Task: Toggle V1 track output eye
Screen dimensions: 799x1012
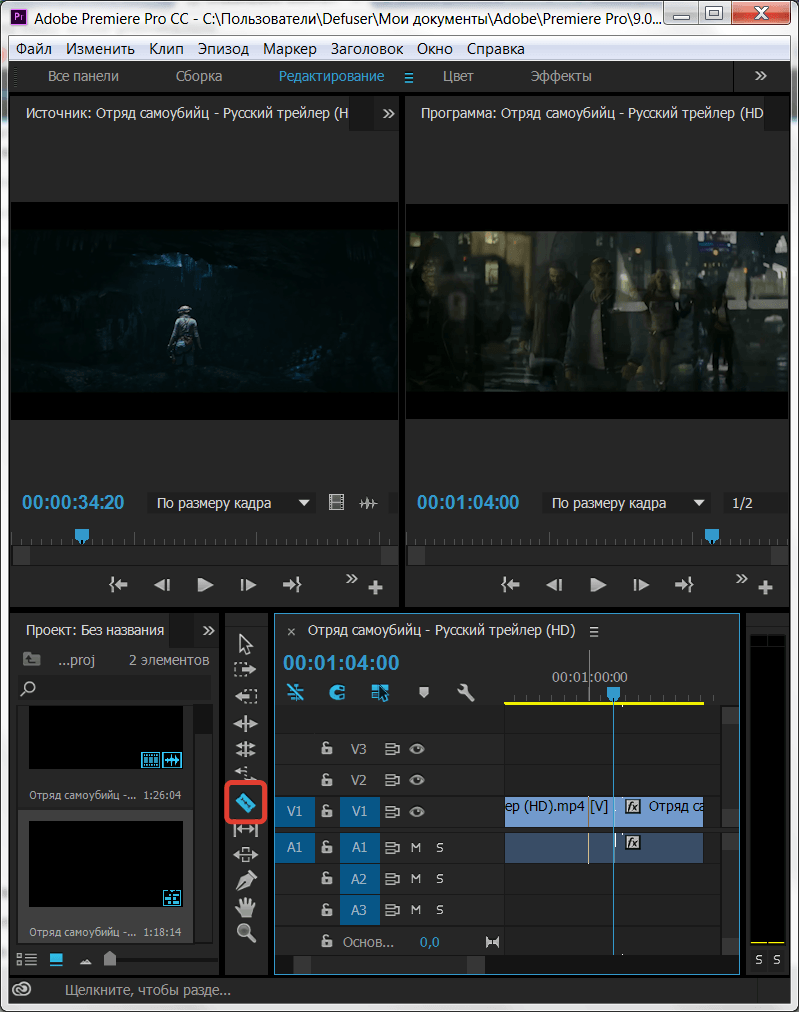Action: (417, 812)
